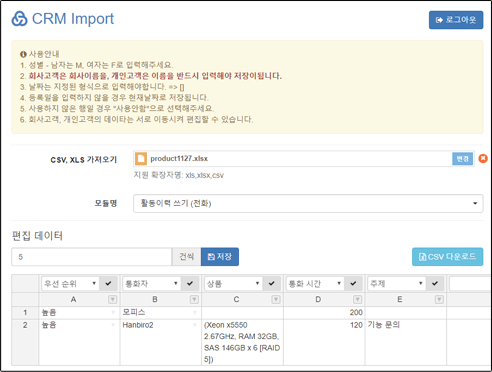Open row 1 priority cell dropdown arrow
Viewport: 492px width, 372px height.
[x=113, y=313]
